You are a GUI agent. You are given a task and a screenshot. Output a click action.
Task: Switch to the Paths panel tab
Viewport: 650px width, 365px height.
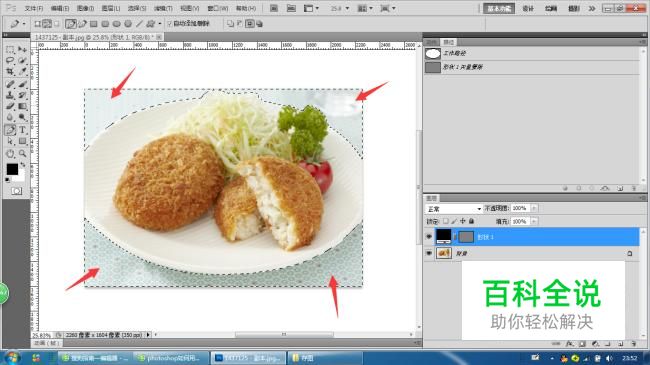pyautogui.click(x=449, y=42)
